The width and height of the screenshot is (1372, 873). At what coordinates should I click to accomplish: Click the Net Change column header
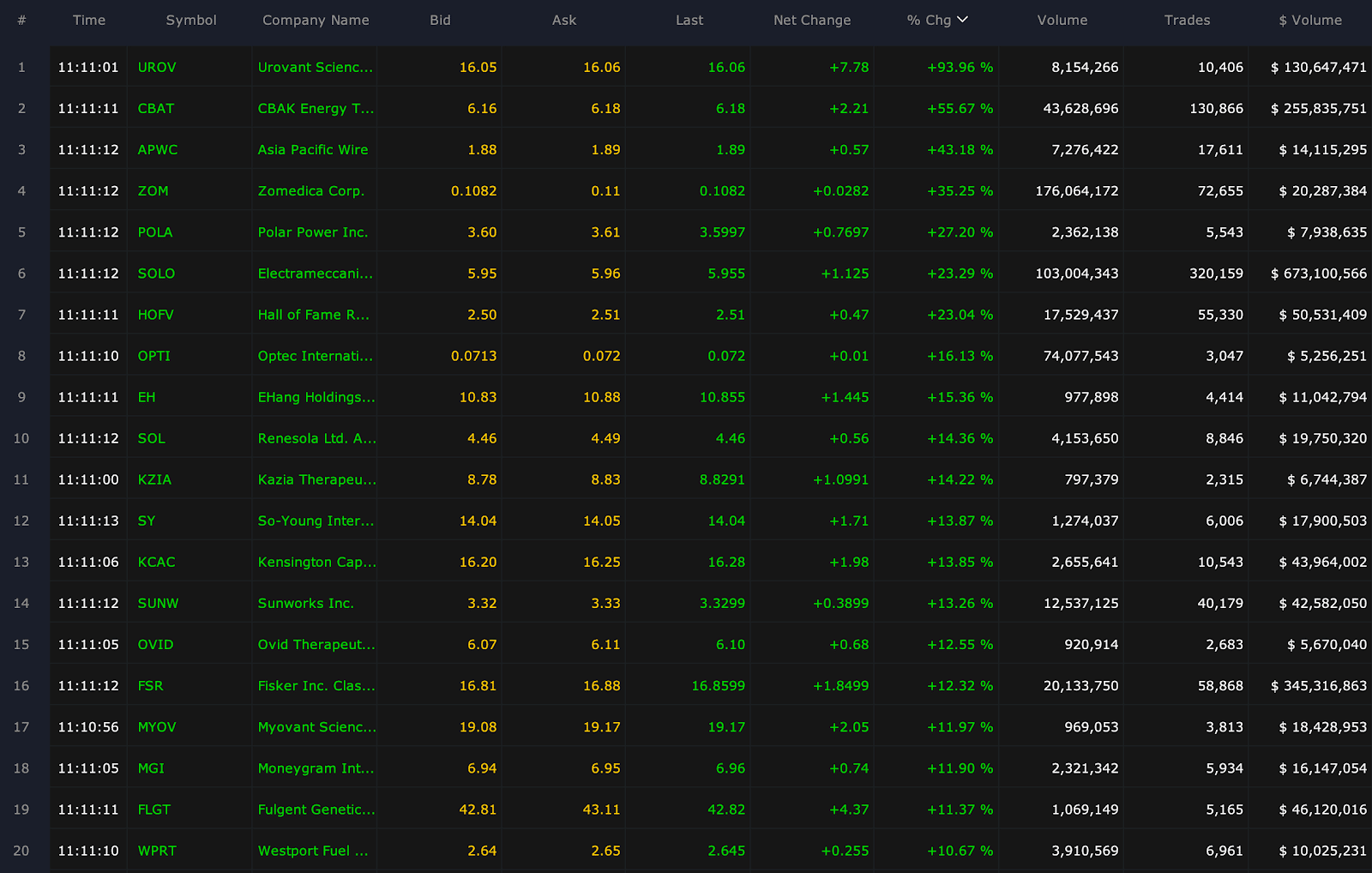click(x=812, y=20)
